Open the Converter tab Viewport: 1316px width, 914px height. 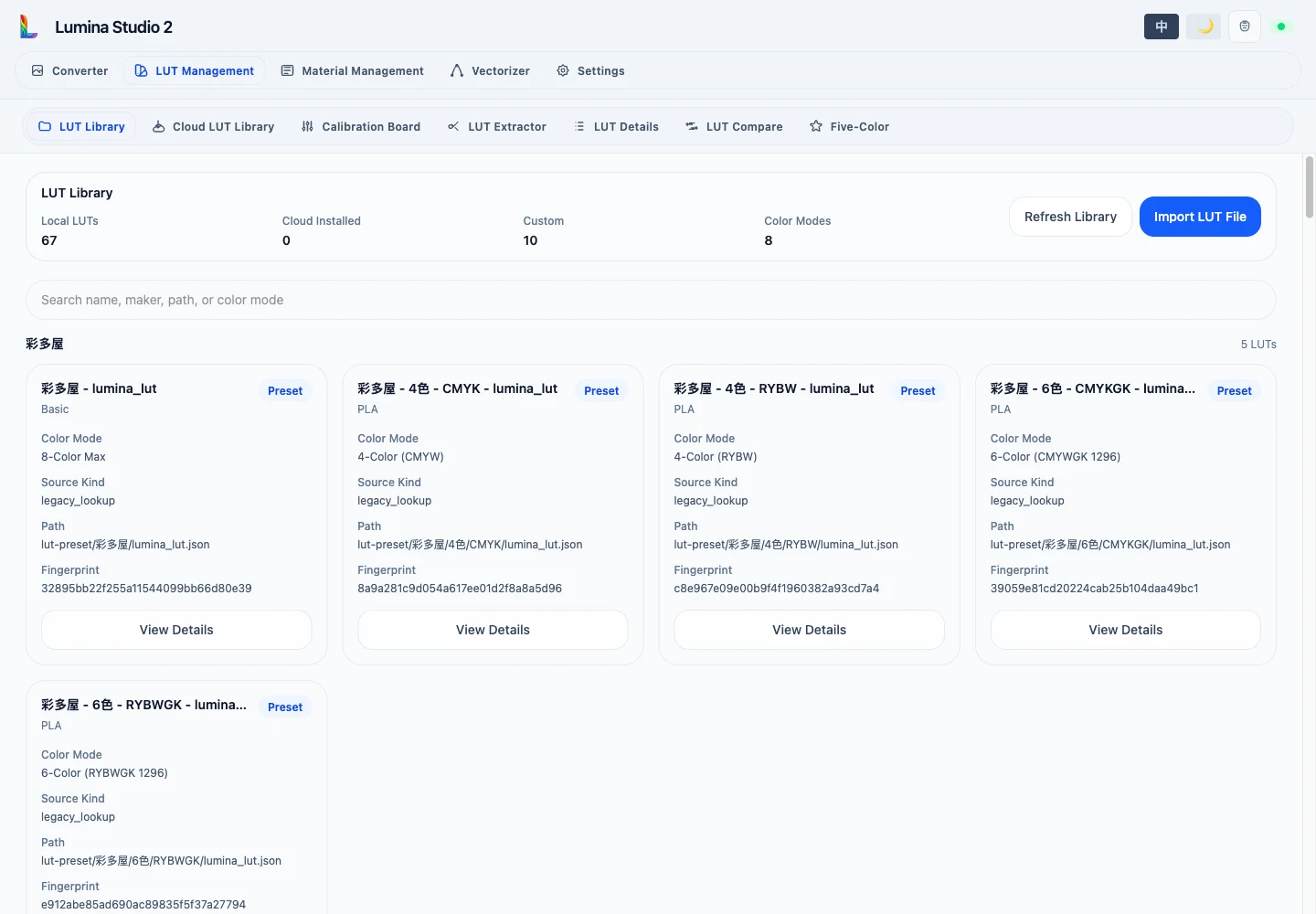tap(69, 70)
